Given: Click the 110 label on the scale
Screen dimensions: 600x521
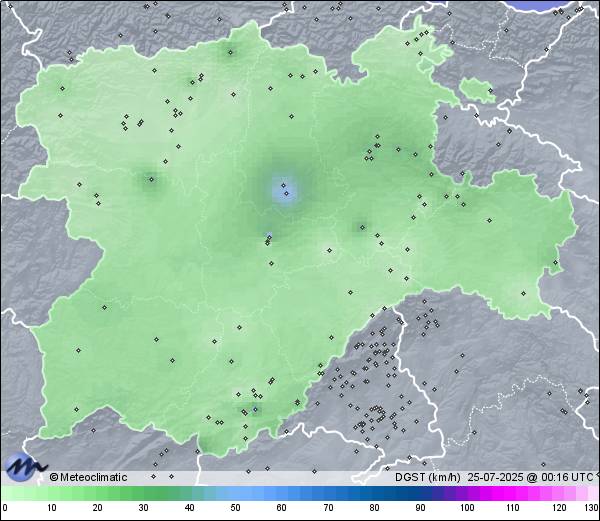Looking at the screenshot, I should [x=513, y=508].
